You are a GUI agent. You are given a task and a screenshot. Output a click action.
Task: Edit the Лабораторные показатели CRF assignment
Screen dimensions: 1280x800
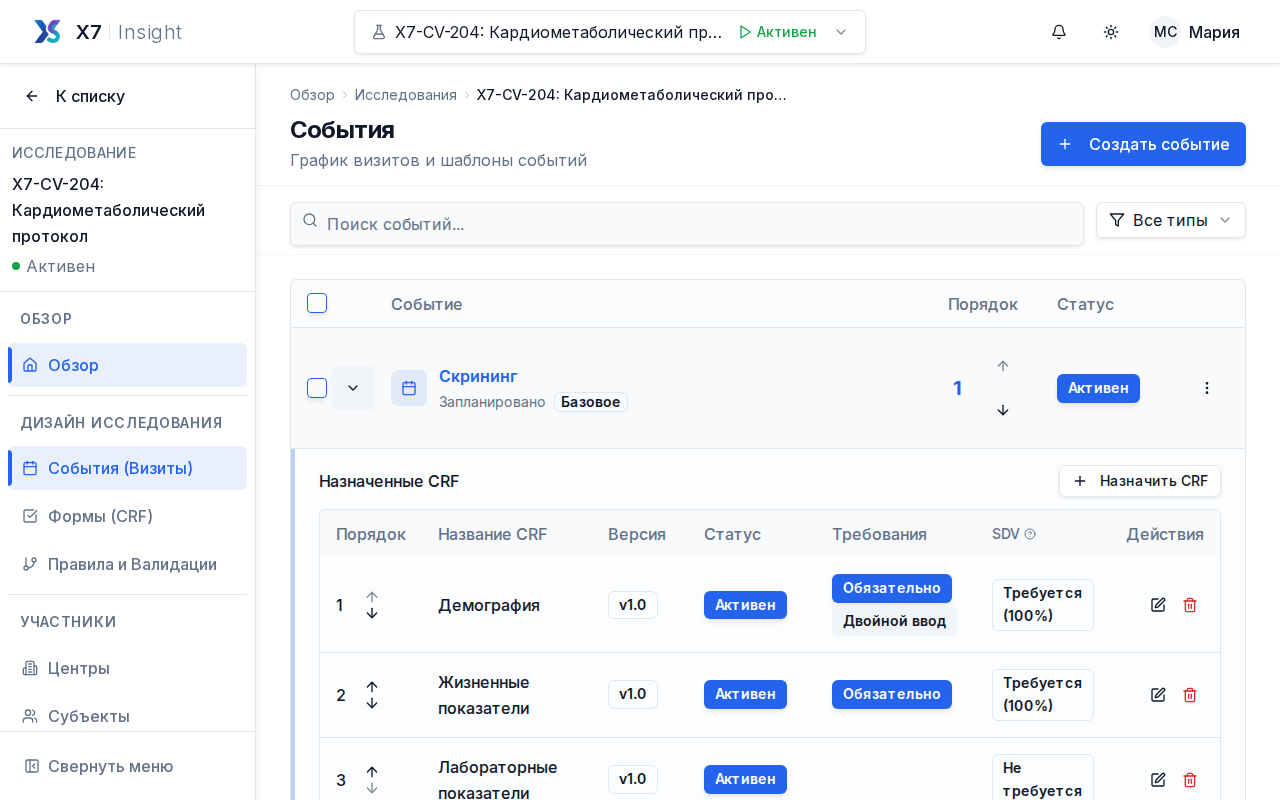[1158, 780]
